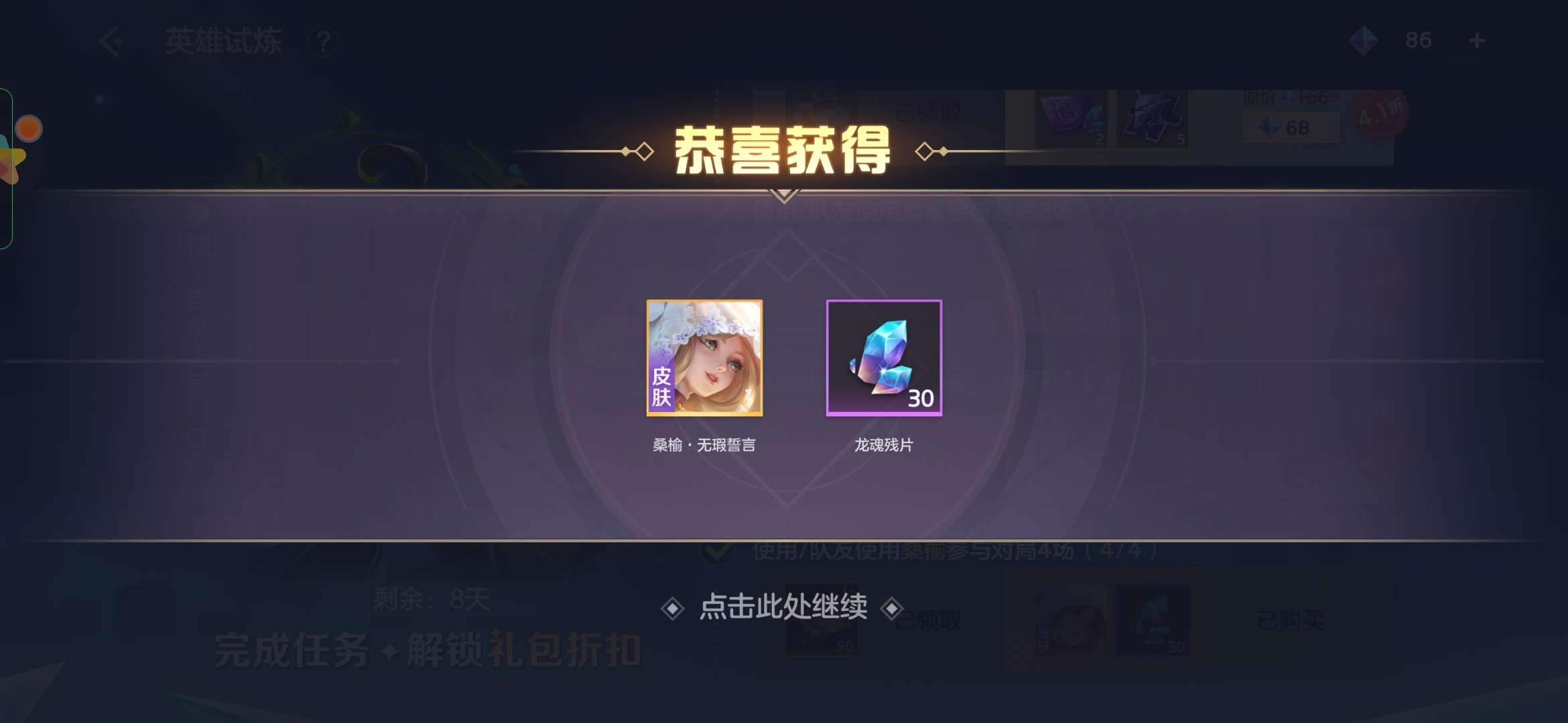The height and width of the screenshot is (723, 1568).
Task: Click 点击此处继续 to continue
Action: pos(783,607)
